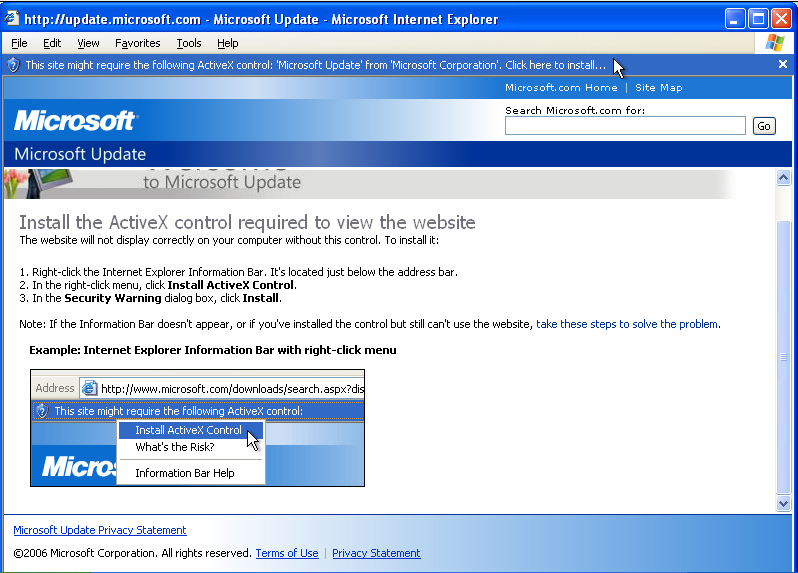Click the shield icon on the information bar
Viewport: 798px width, 573px height.
[13, 65]
